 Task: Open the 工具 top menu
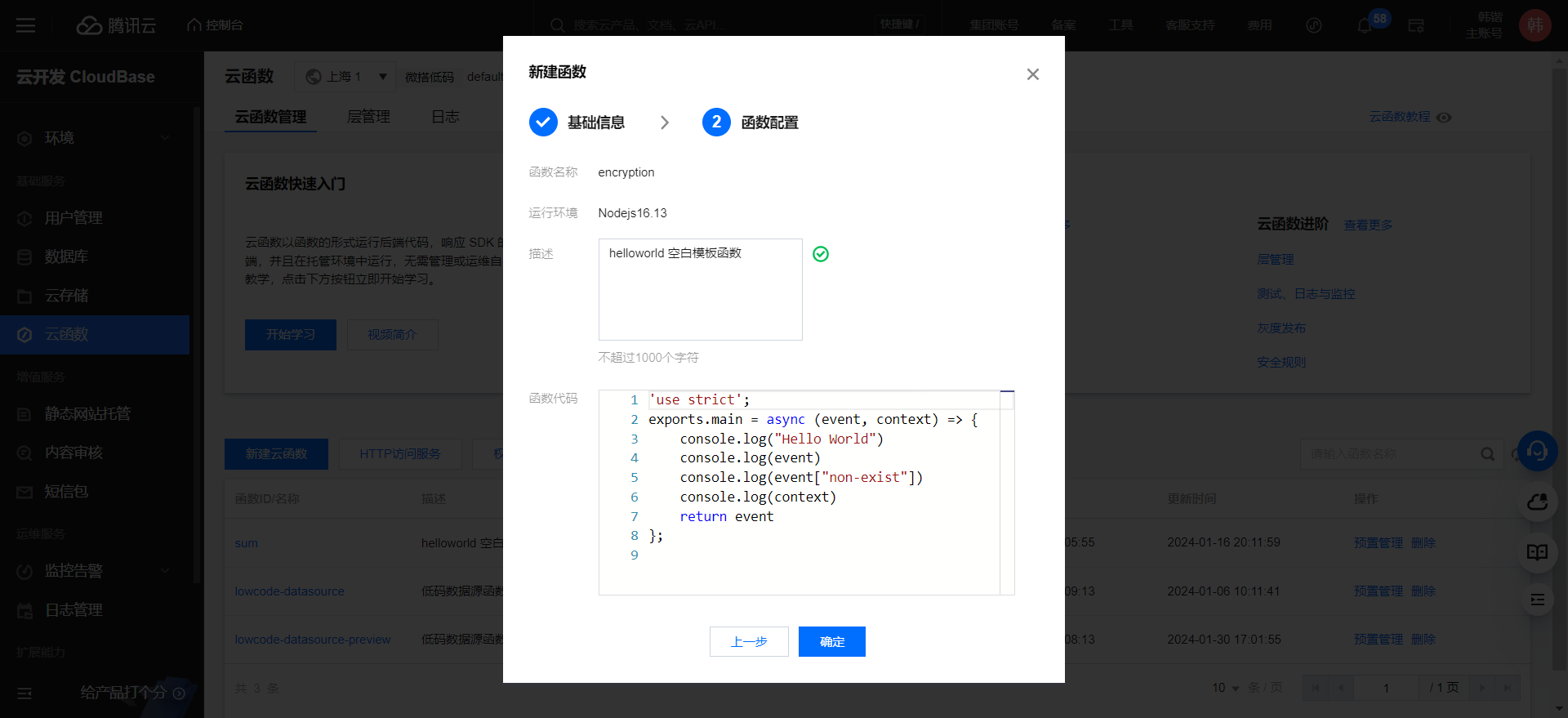[x=1120, y=25]
